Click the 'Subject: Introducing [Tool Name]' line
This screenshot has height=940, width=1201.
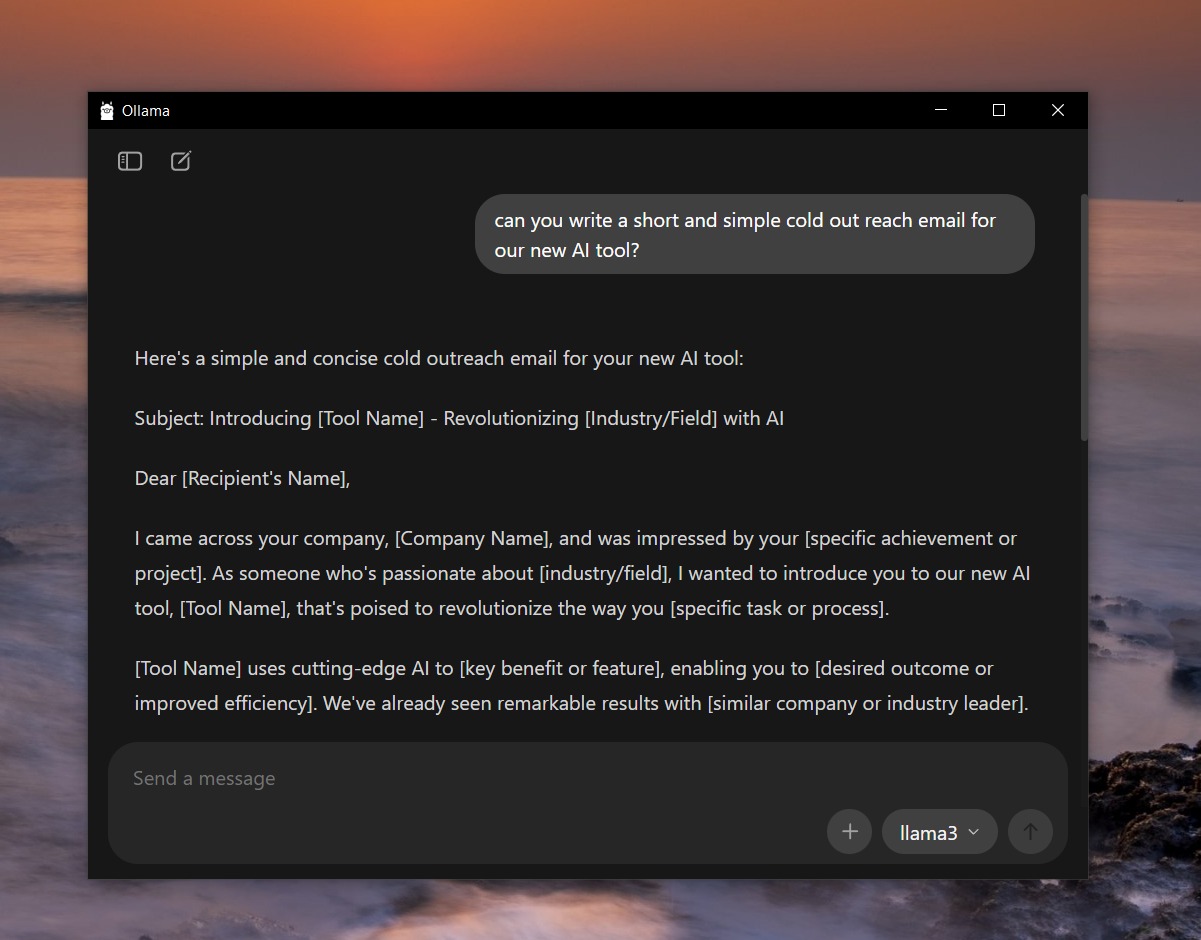pos(459,418)
